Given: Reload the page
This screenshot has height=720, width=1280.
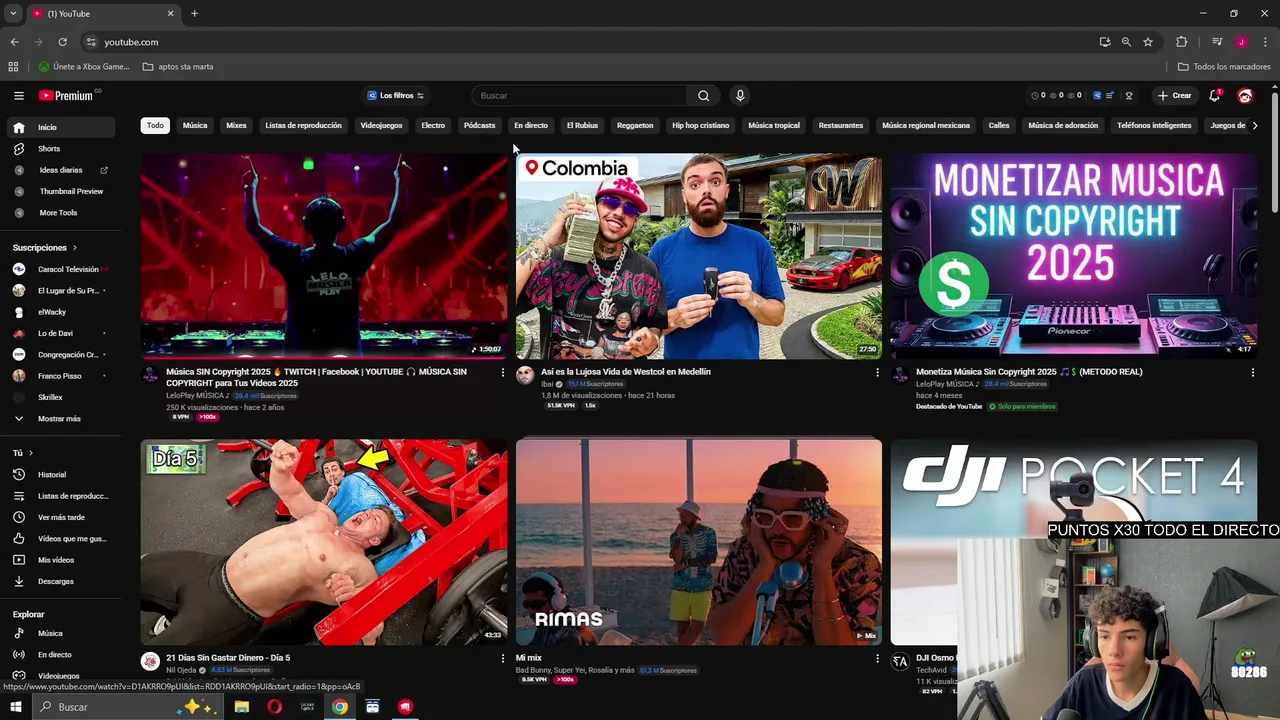Looking at the screenshot, I should point(62,42).
